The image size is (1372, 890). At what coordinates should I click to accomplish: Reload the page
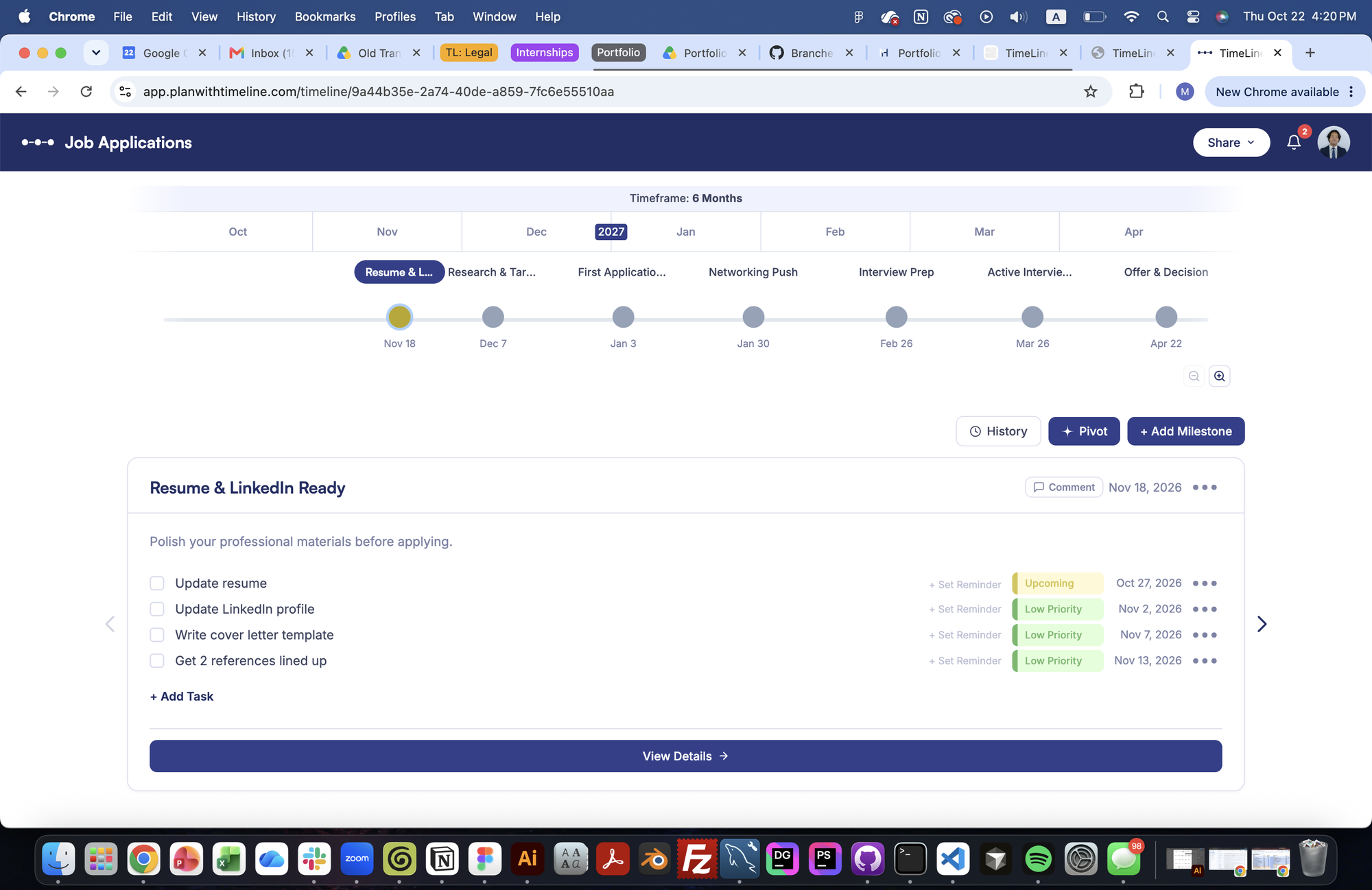tap(86, 92)
